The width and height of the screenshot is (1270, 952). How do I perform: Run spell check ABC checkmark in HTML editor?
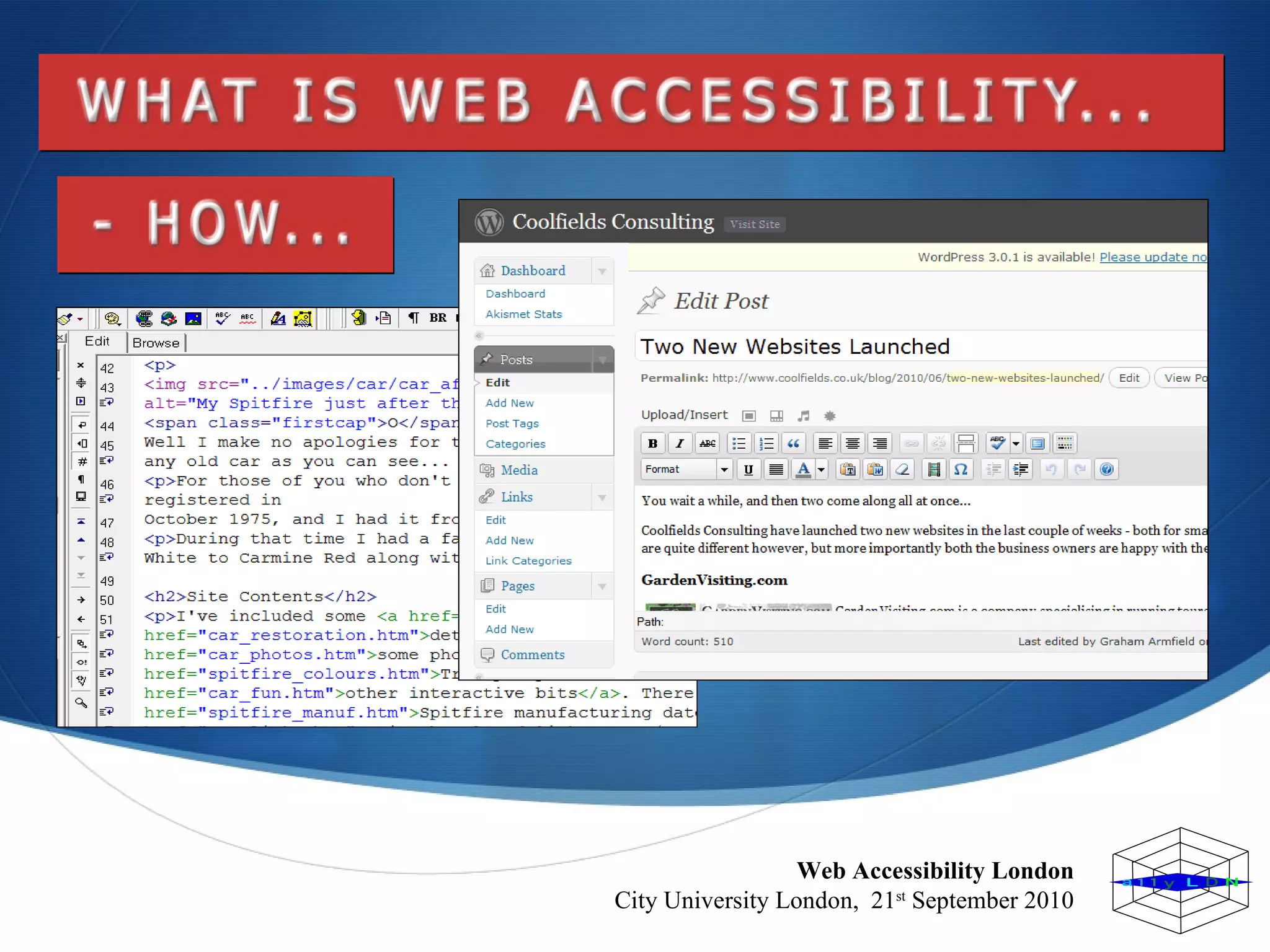click(222, 318)
